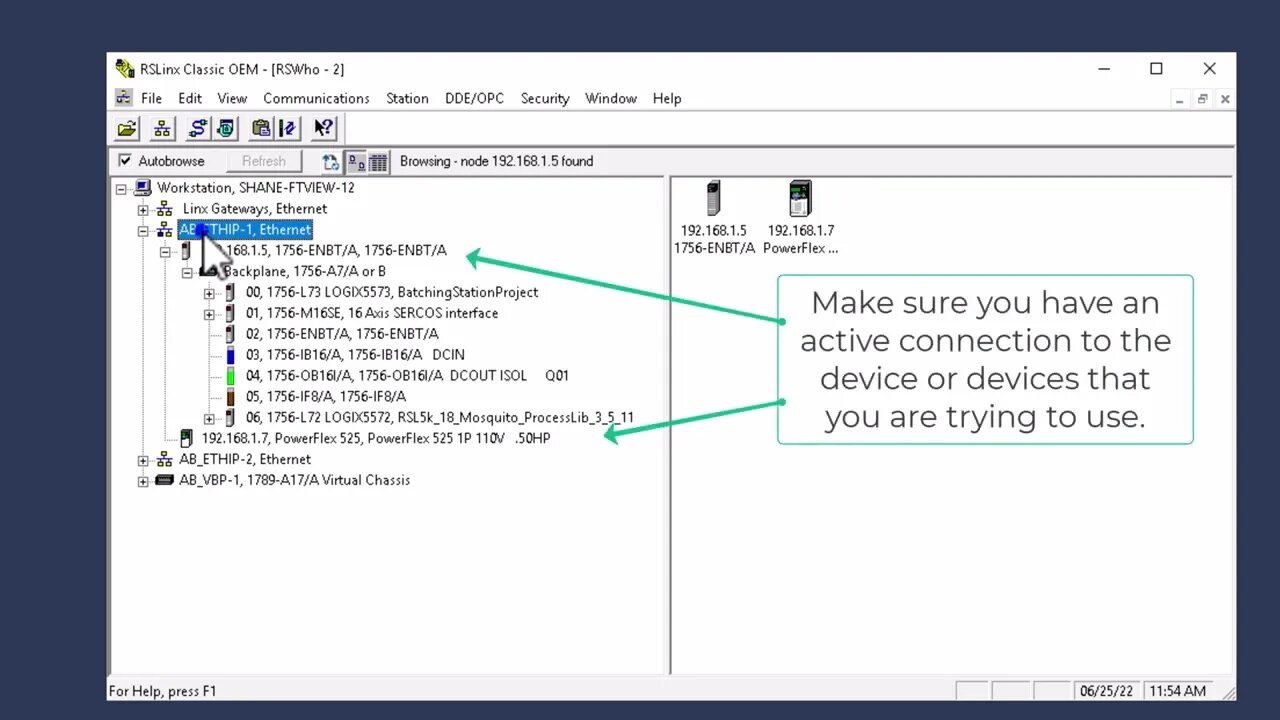
Task: Click the RSLinx application icon in title bar
Action: [125, 69]
